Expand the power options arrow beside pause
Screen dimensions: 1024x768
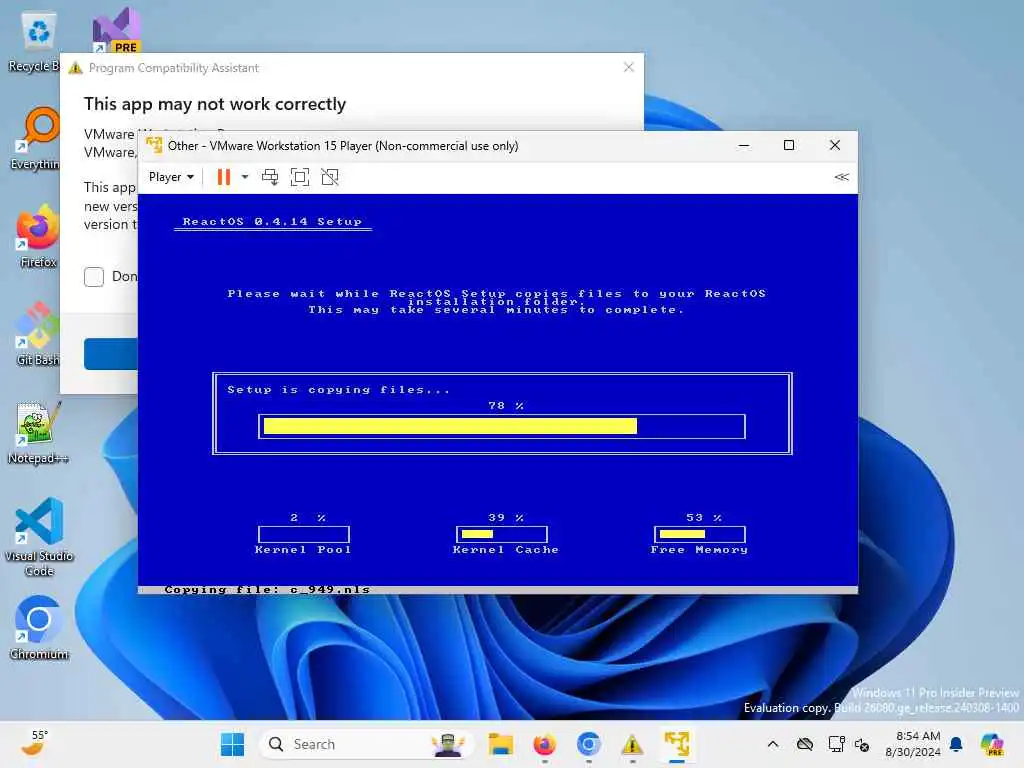click(x=245, y=177)
